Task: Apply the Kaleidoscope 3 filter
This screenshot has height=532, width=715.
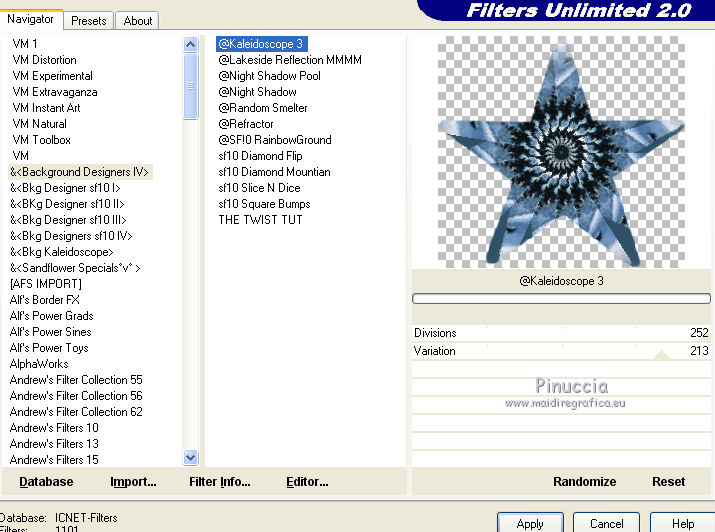Action: tap(530, 523)
